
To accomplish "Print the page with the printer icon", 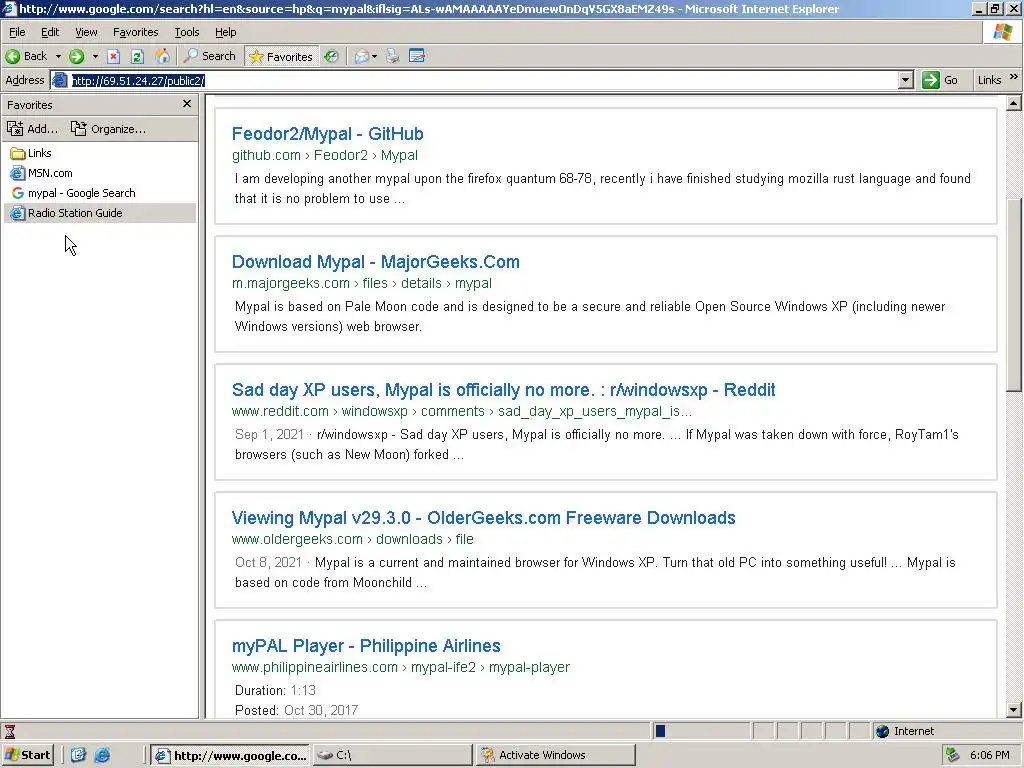I will click(x=392, y=56).
